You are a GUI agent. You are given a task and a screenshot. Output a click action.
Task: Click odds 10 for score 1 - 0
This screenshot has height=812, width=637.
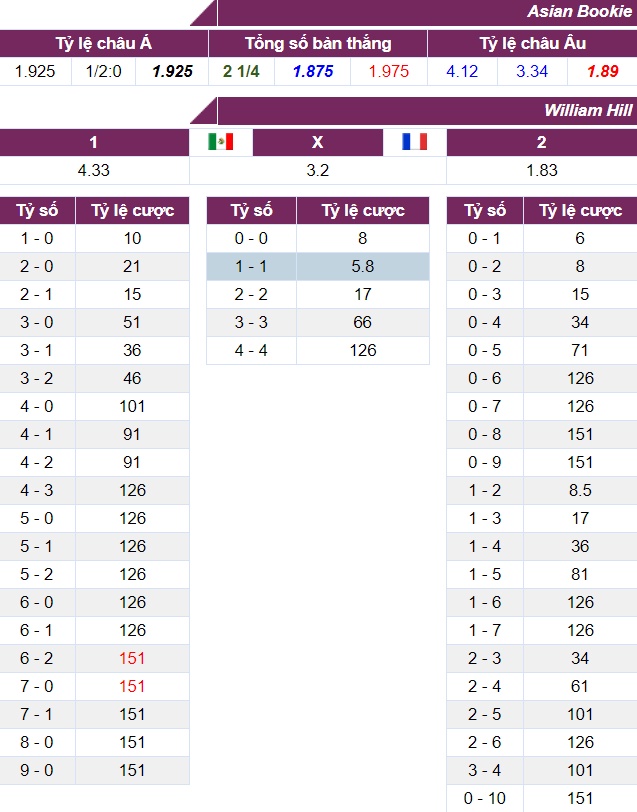[132, 238]
